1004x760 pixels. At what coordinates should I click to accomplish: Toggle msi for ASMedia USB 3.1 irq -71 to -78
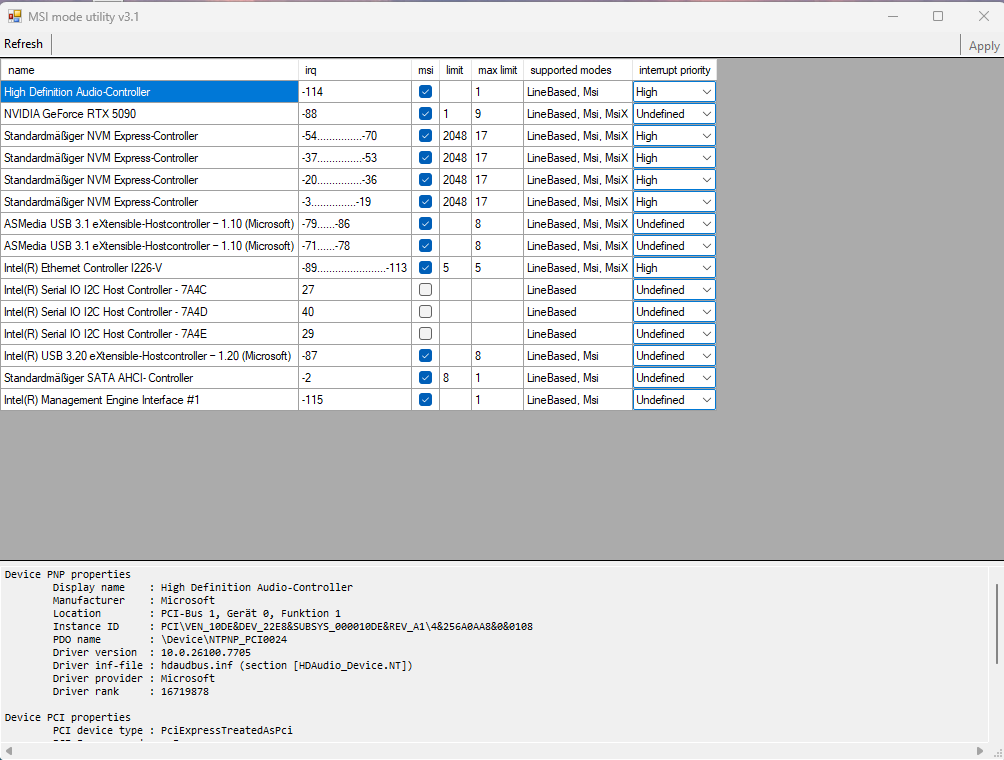pos(425,246)
